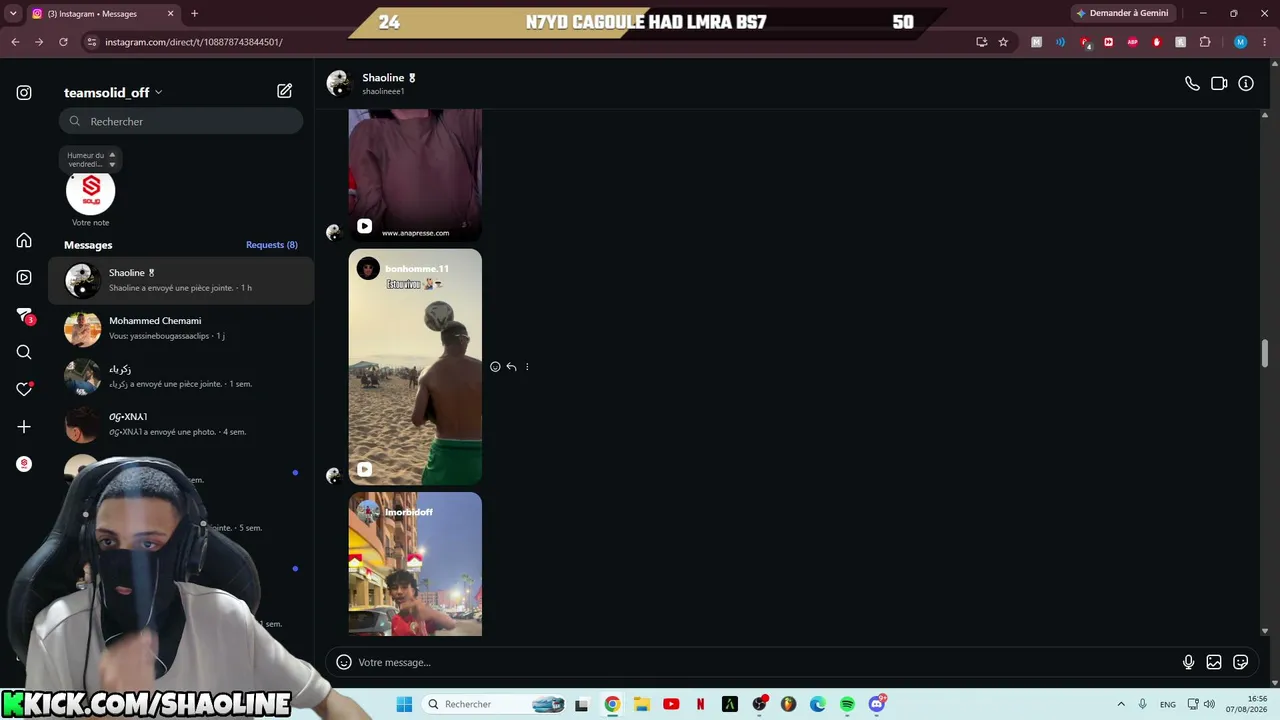The height and width of the screenshot is (720, 1280).
Task: Open the Messages icon with 3 badge
Action: (x=24, y=315)
